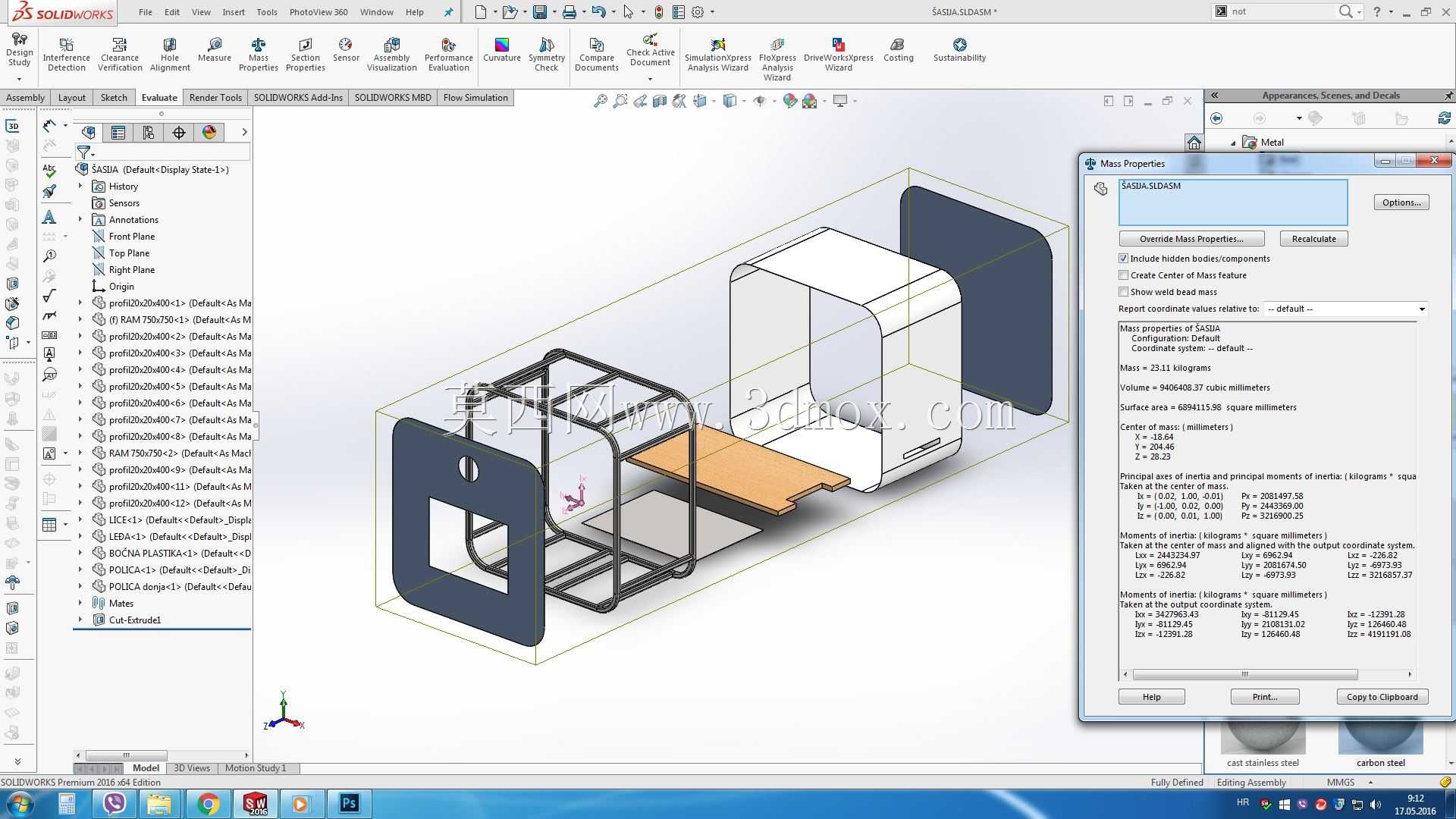The image size is (1456, 819).
Task: Launch Clearance Verification tool
Action: click(120, 55)
